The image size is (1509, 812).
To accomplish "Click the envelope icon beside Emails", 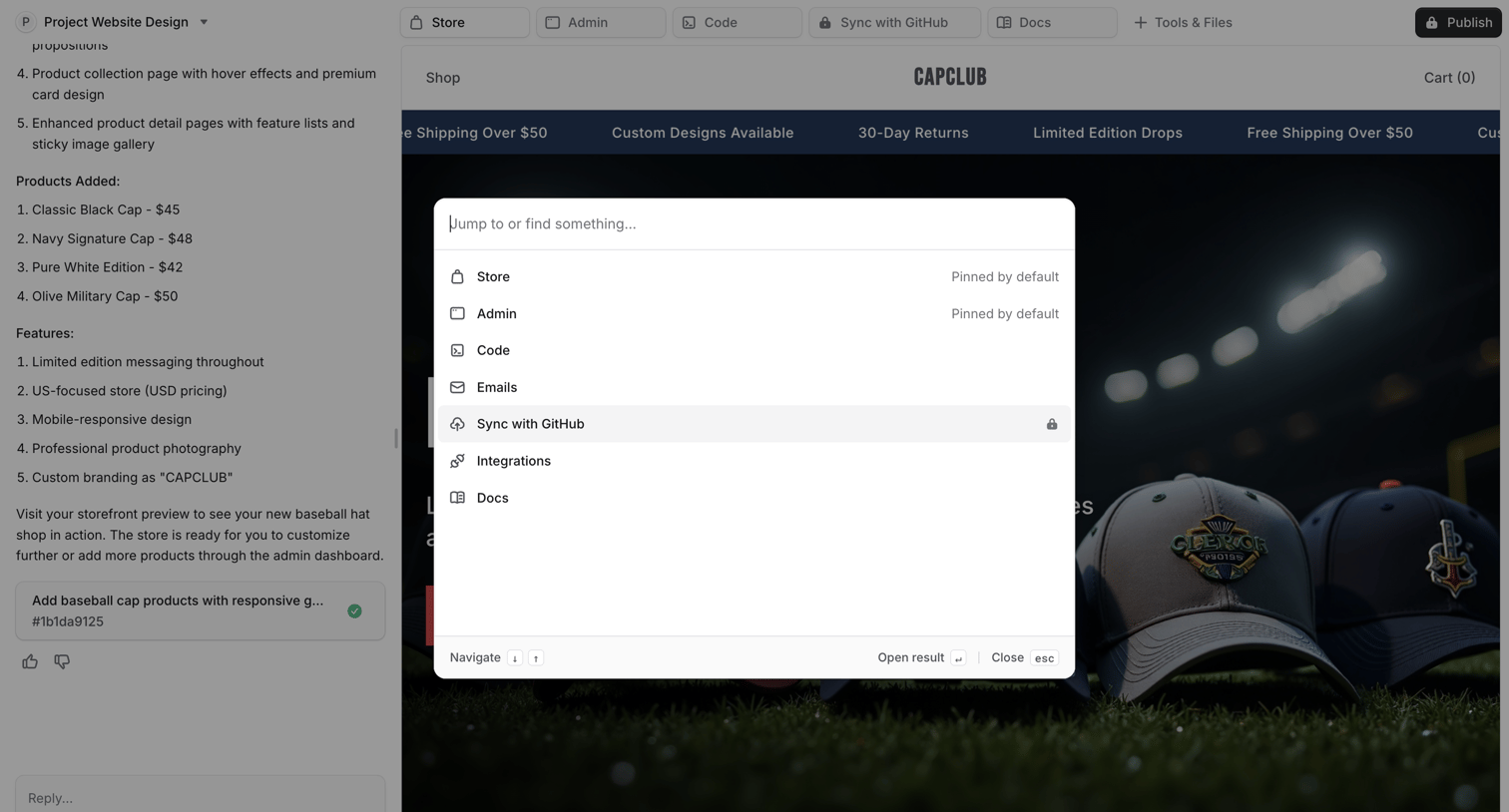I will point(457,387).
